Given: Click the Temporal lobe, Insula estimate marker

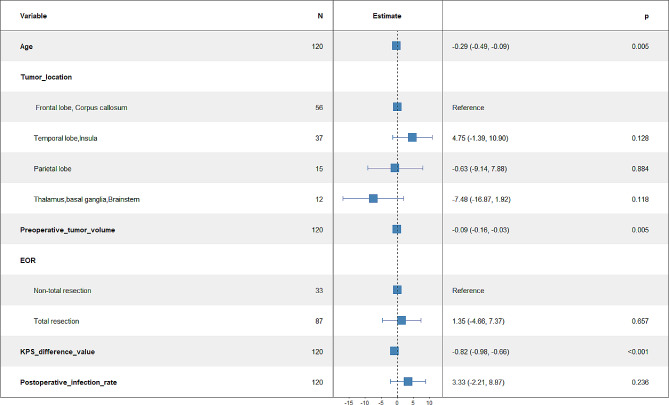Looking at the screenshot, I should (412, 137).
